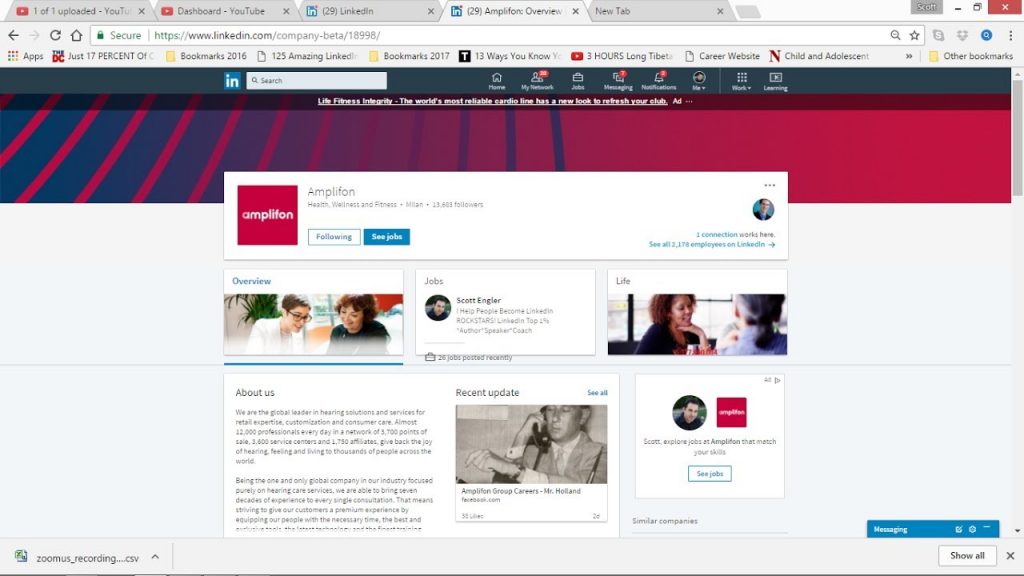
Task: Click the Amplifon company logo
Action: click(x=267, y=215)
